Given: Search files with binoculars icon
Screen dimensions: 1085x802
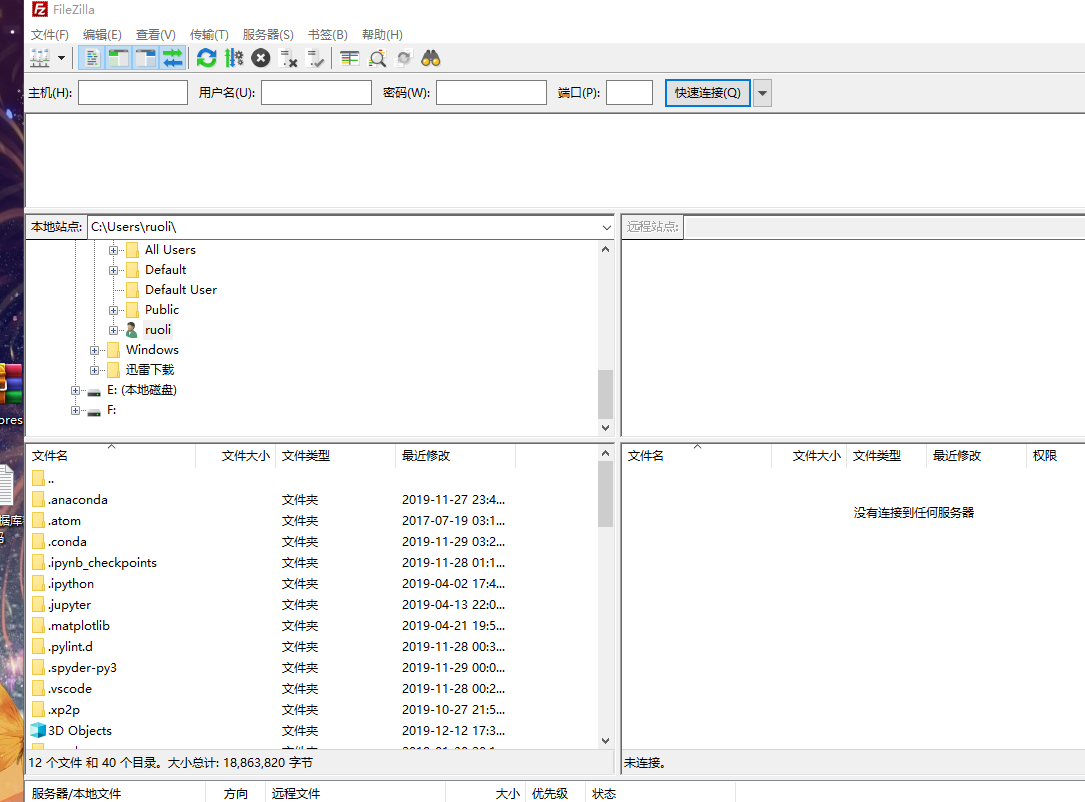Looking at the screenshot, I should point(431,58).
